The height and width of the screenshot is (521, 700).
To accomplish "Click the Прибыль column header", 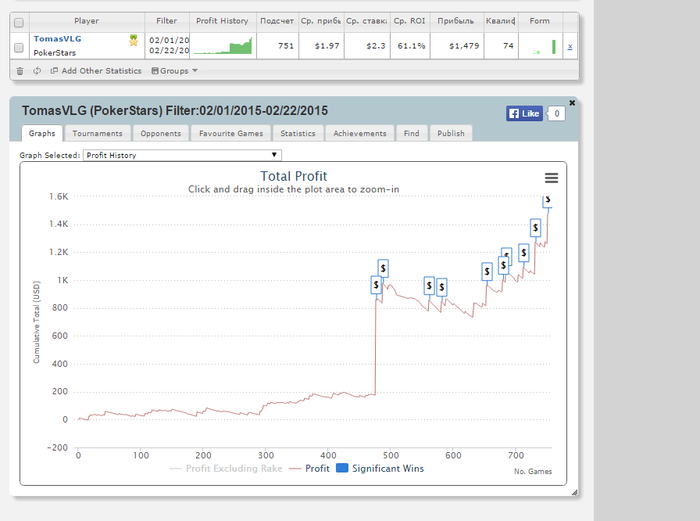I will [x=456, y=21].
